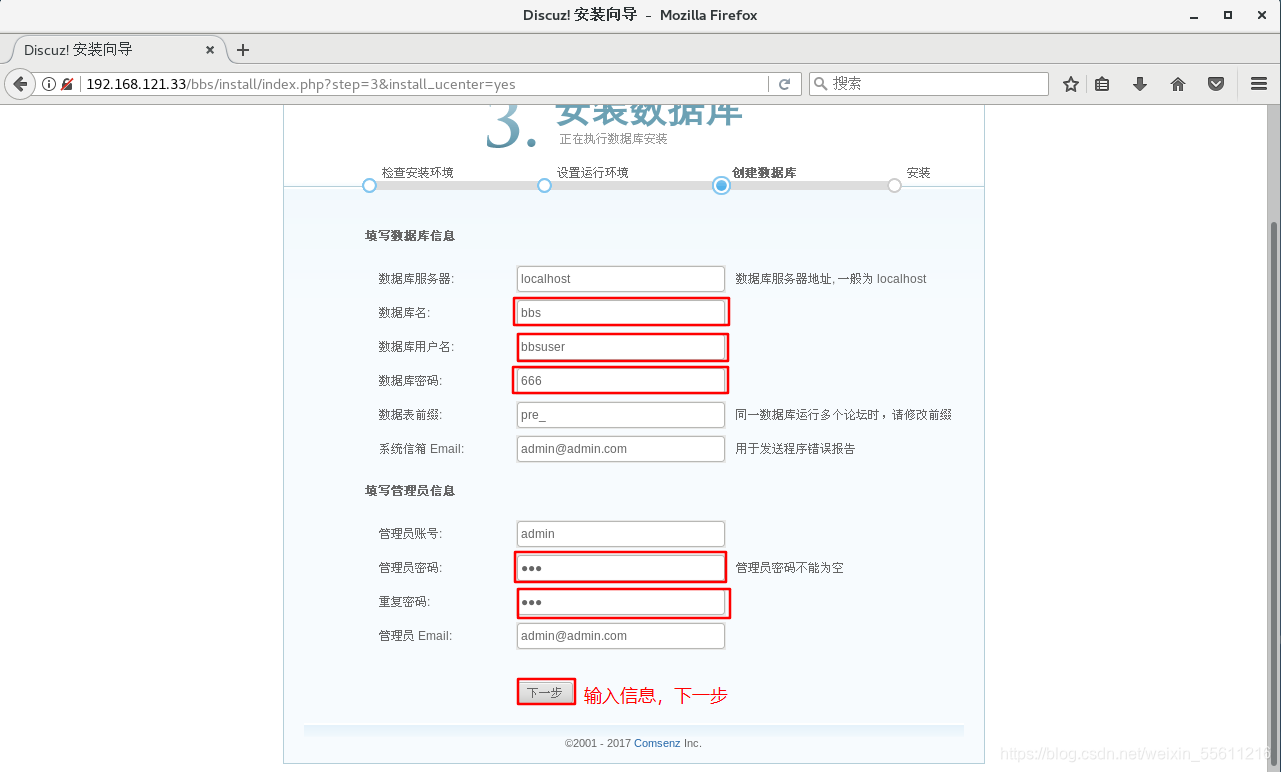Viewport: 1281px width, 772px height.
Task: Click the 设置运行环境 step marker
Action: click(x=544, y=186)
